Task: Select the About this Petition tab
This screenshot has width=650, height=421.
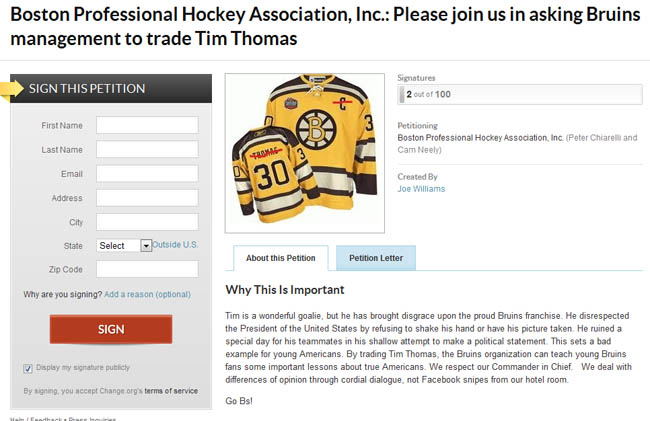Action: pos(280,258)
